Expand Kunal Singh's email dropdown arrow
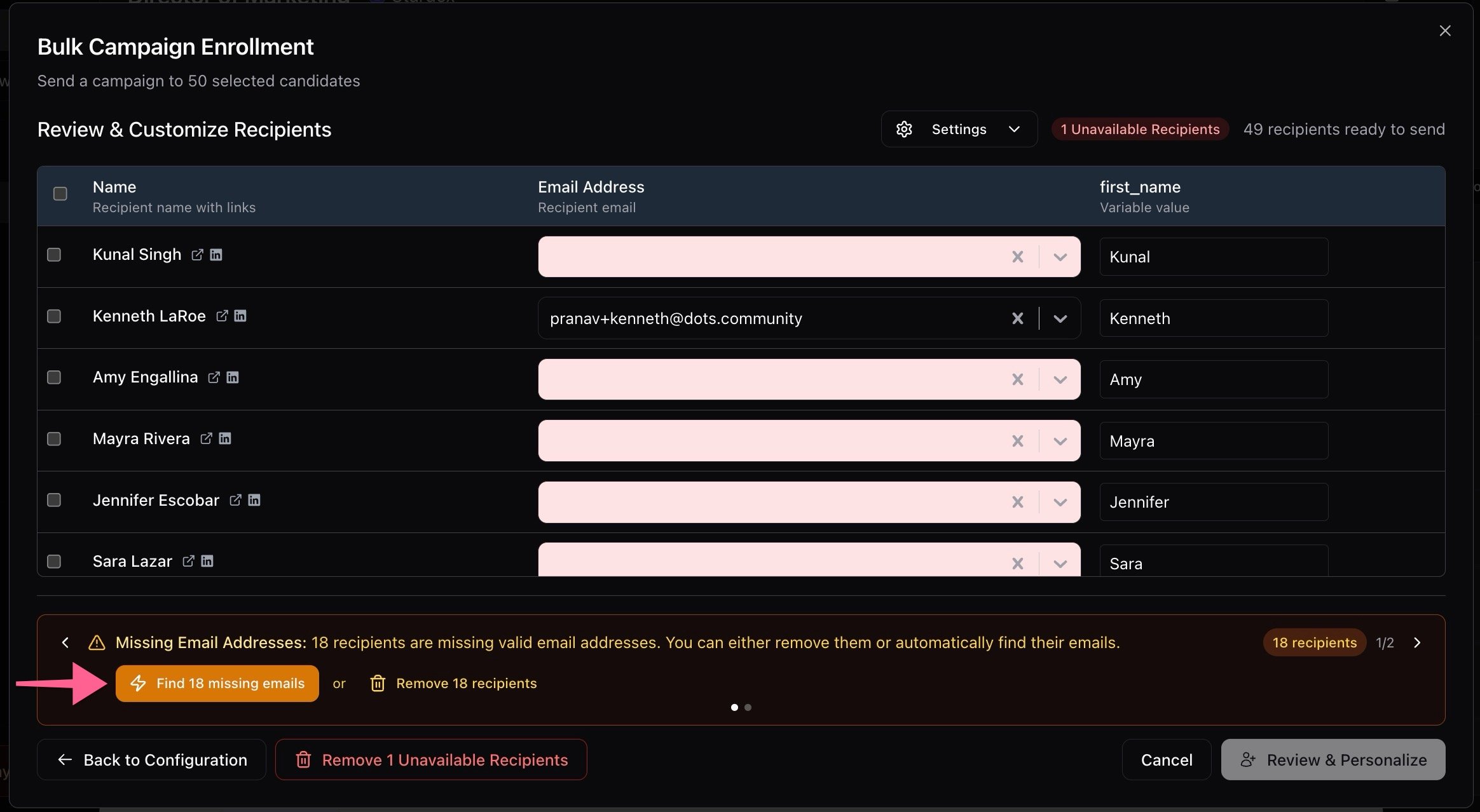The image size is (1480, 812). 1060,257
